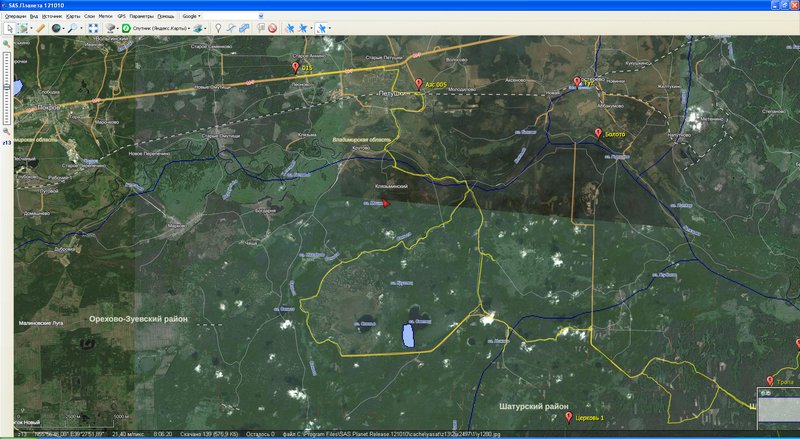The image size is (800, 439).
Task: Open the Параметры menu
Action: (142, 17)
